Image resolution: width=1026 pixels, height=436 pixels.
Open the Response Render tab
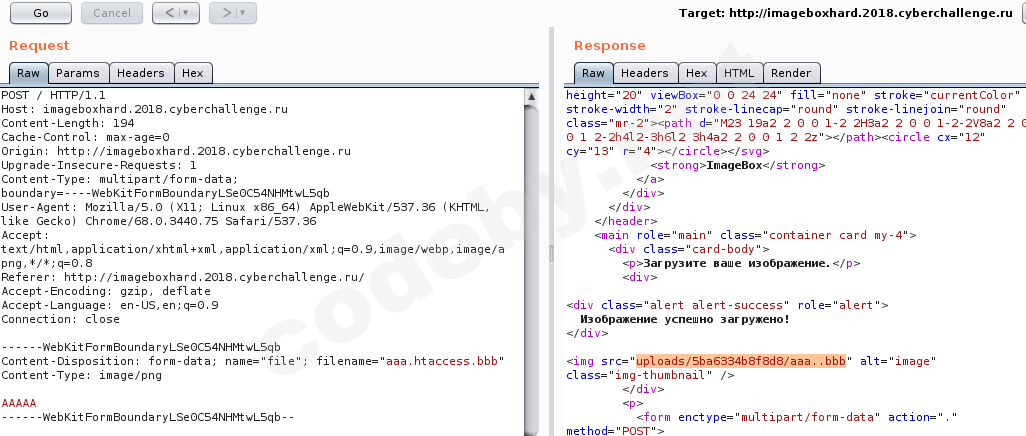[x=791, y=73]
